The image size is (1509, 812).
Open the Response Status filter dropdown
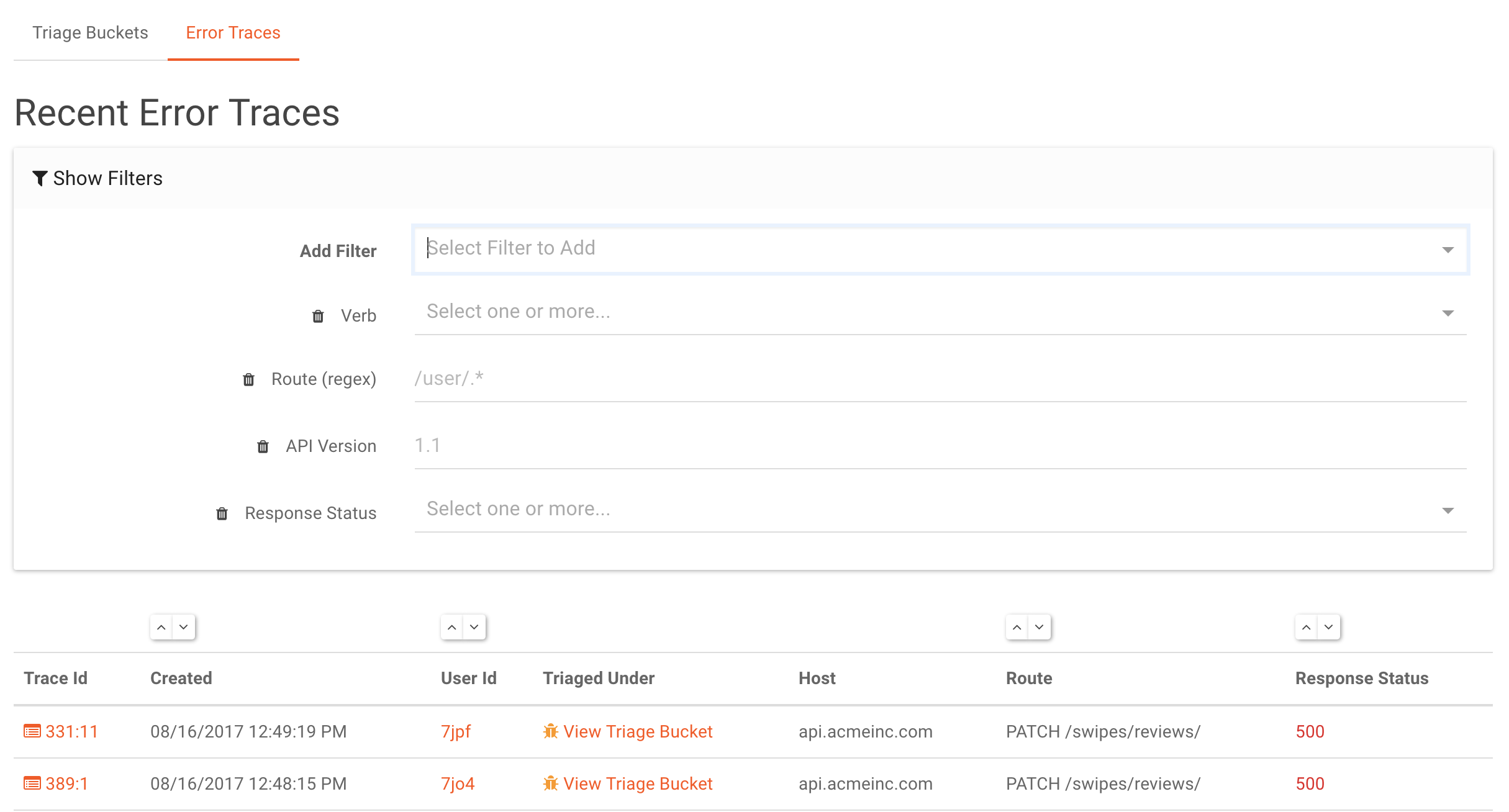(x=940, y=510)
